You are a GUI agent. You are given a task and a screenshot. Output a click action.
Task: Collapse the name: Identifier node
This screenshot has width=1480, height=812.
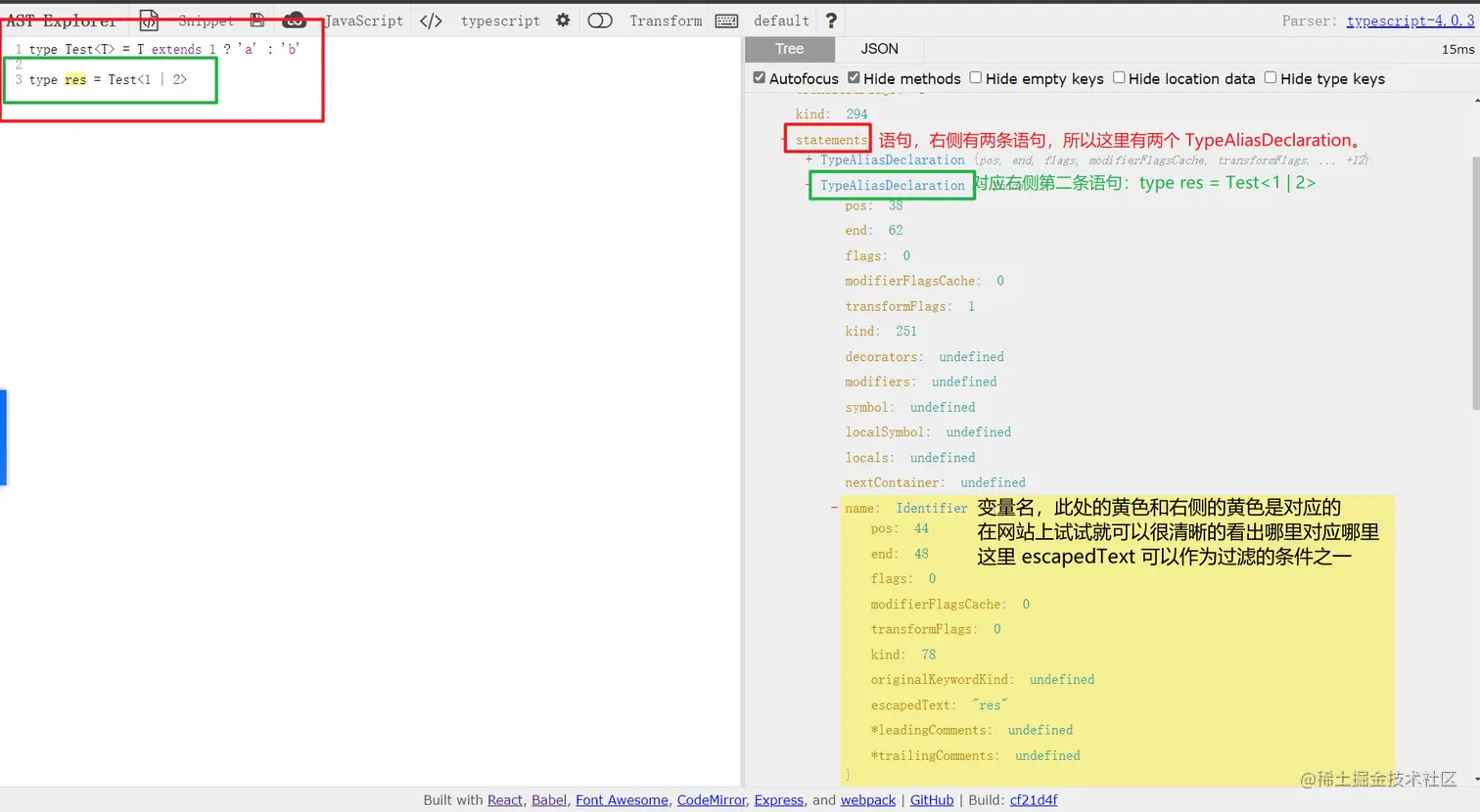pos(834,508)
